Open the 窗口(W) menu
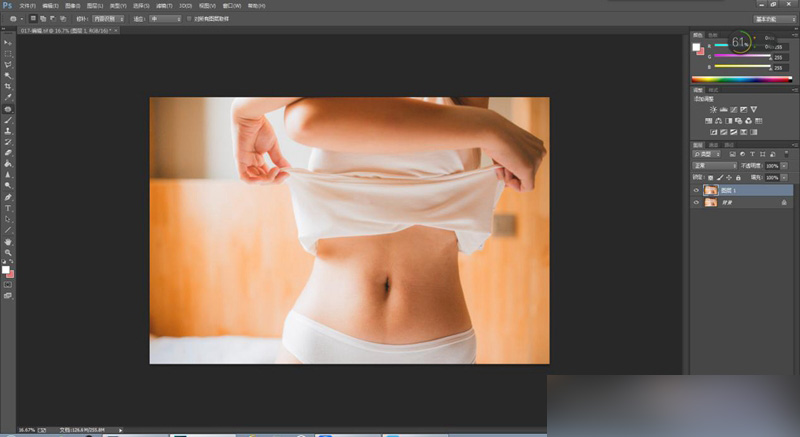Viewport: 800px width, 437px height. [x=232, y=6]
